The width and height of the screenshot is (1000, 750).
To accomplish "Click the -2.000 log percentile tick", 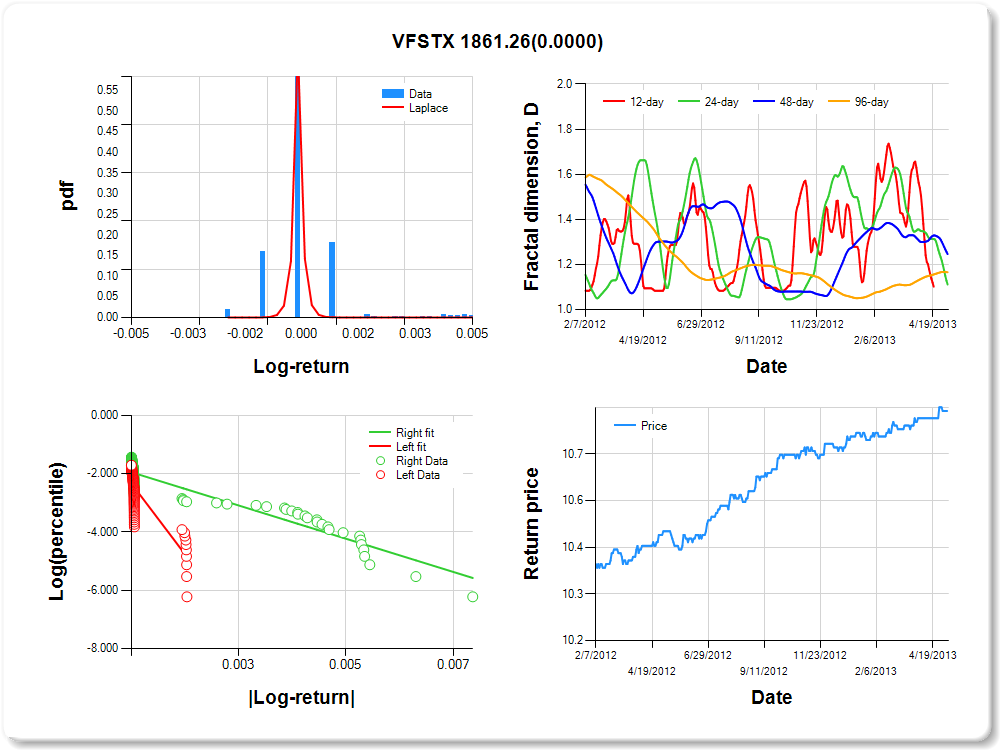I will point(102,473).
